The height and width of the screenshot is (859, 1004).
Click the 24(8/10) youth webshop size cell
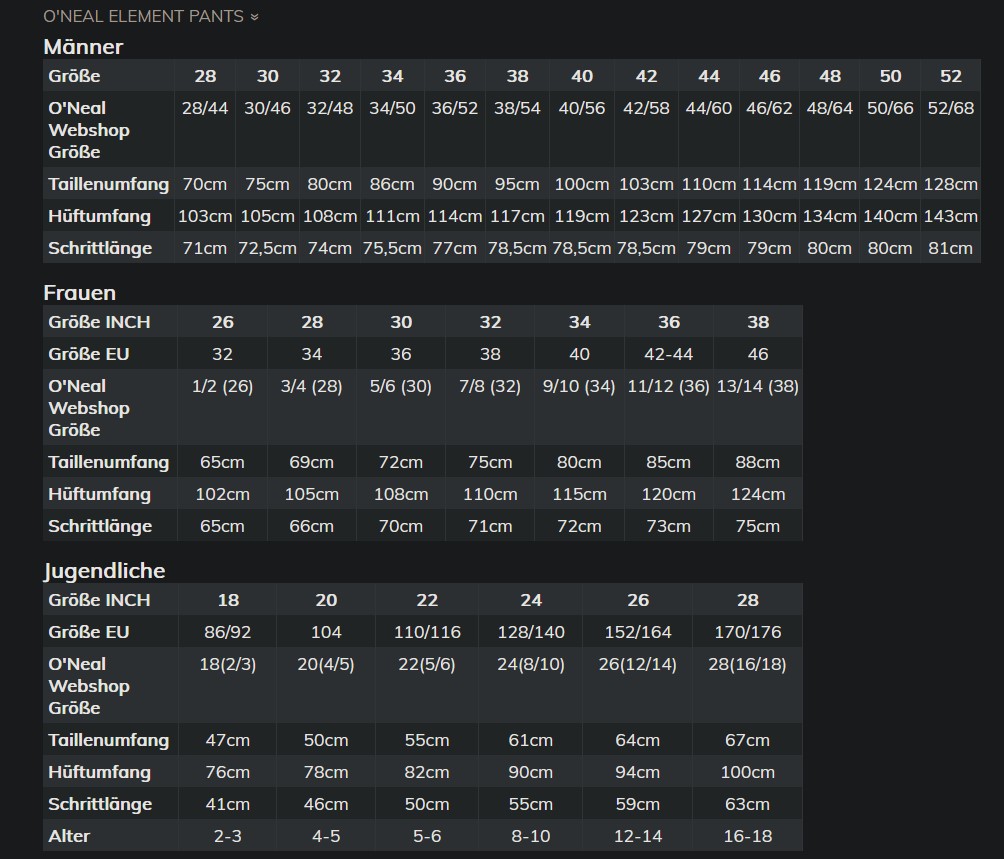530,664
